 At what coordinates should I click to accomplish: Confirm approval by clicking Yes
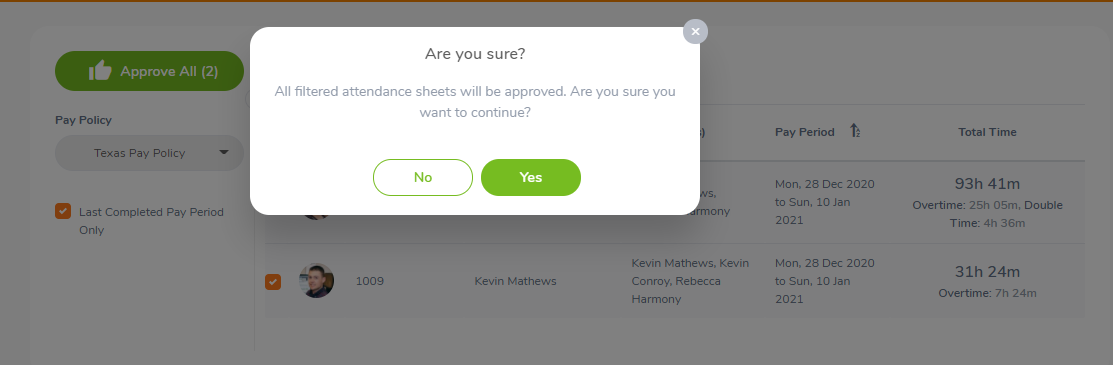[x=531, y=178]
